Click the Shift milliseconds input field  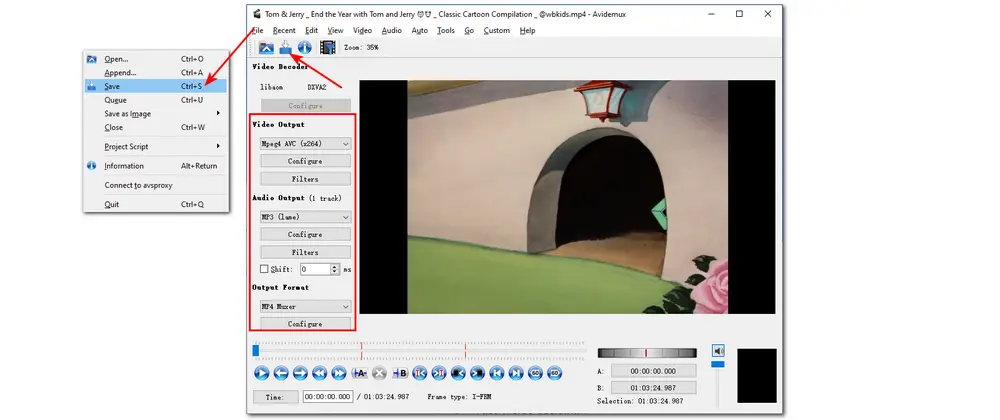[x=315, y=270]
